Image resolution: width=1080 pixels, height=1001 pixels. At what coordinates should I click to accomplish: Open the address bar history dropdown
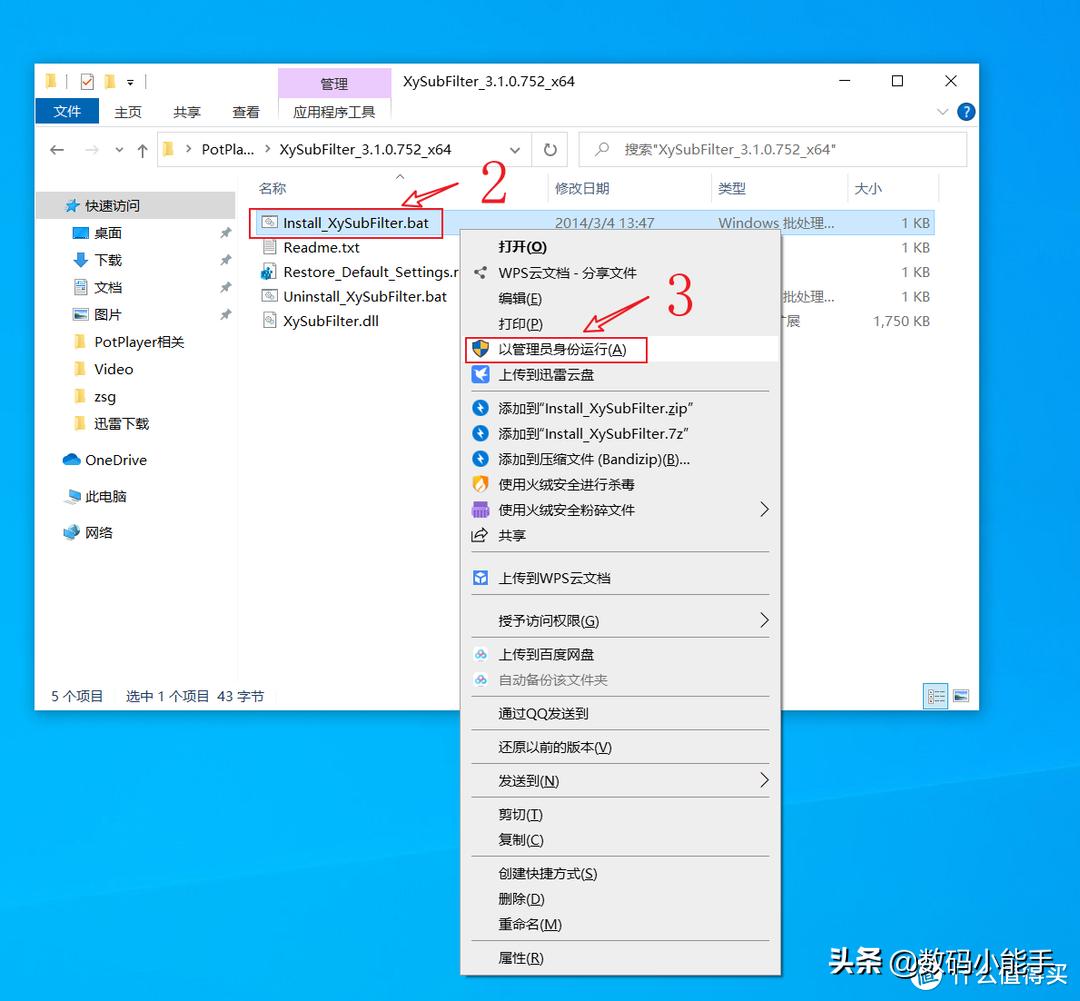point(516,148)
